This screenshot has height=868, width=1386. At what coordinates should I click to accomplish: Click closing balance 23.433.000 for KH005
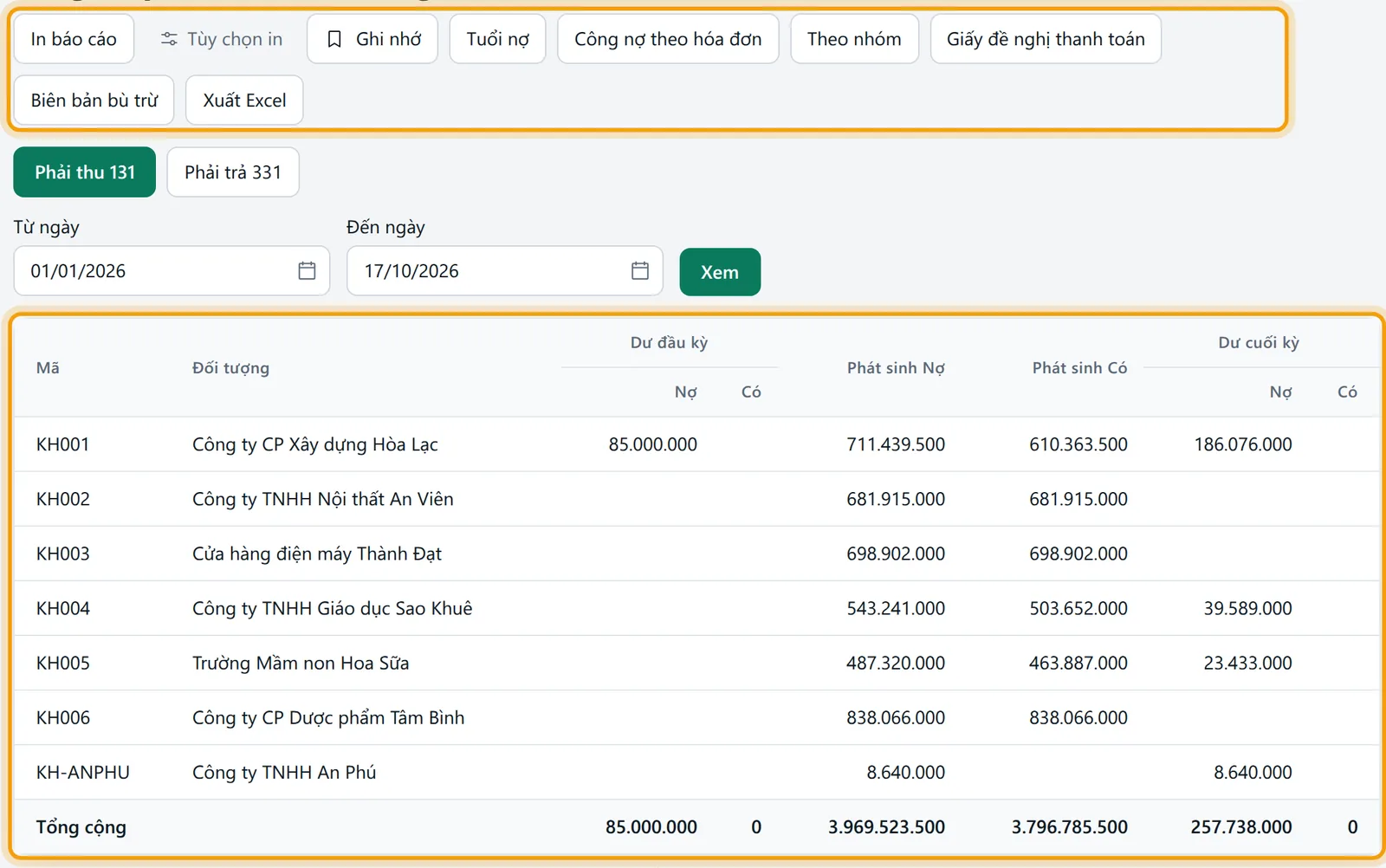(x=1247, y=663)
